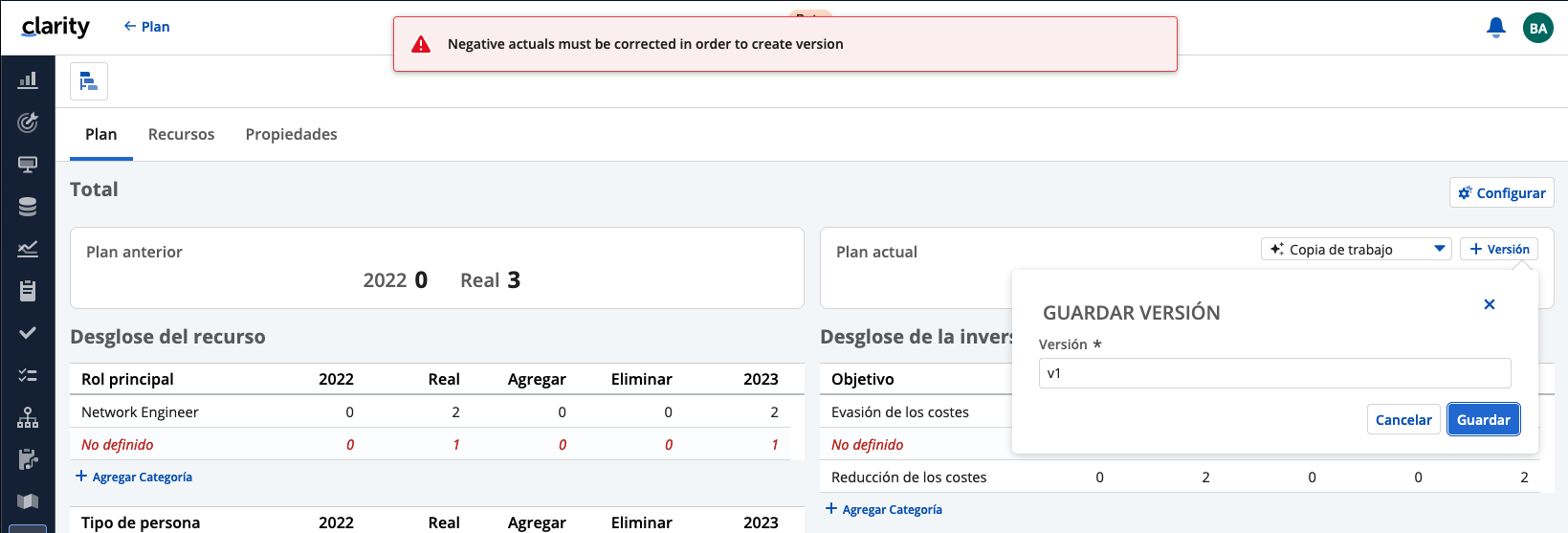Open the Gantt view toolbar icon

coord(89,81)
